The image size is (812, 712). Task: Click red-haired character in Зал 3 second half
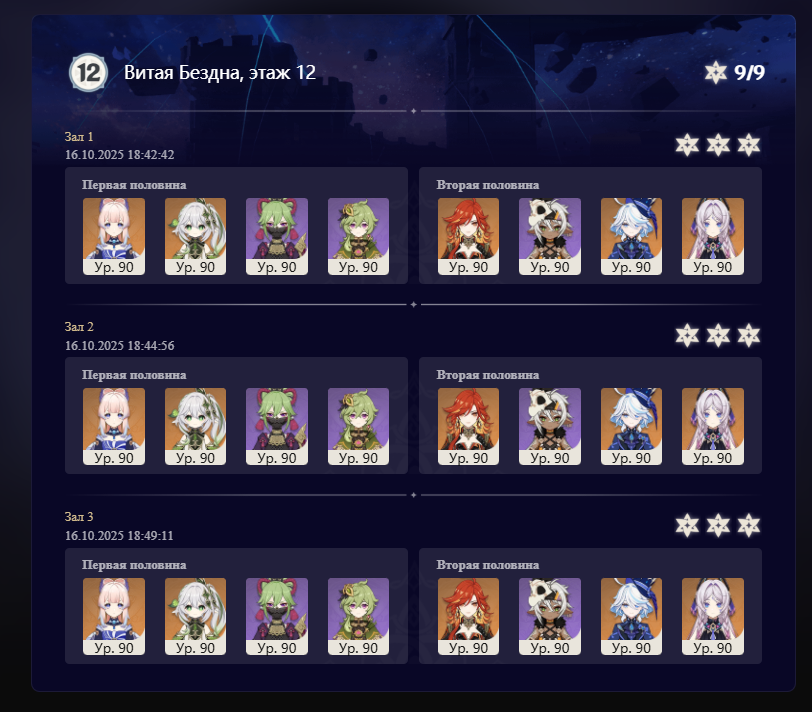tap(468, 616)
